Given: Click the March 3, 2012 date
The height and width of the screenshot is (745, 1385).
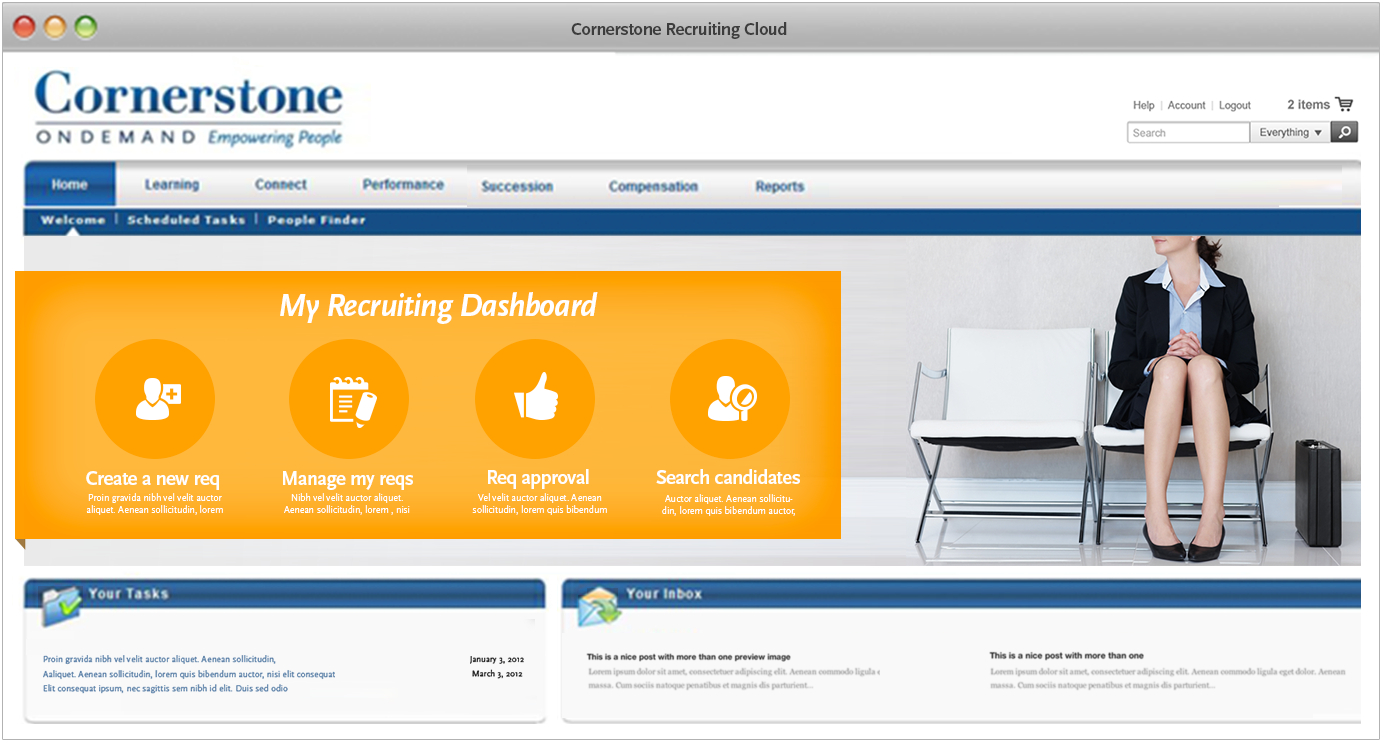Looking at the screenshot, I should tap(498, 674).
